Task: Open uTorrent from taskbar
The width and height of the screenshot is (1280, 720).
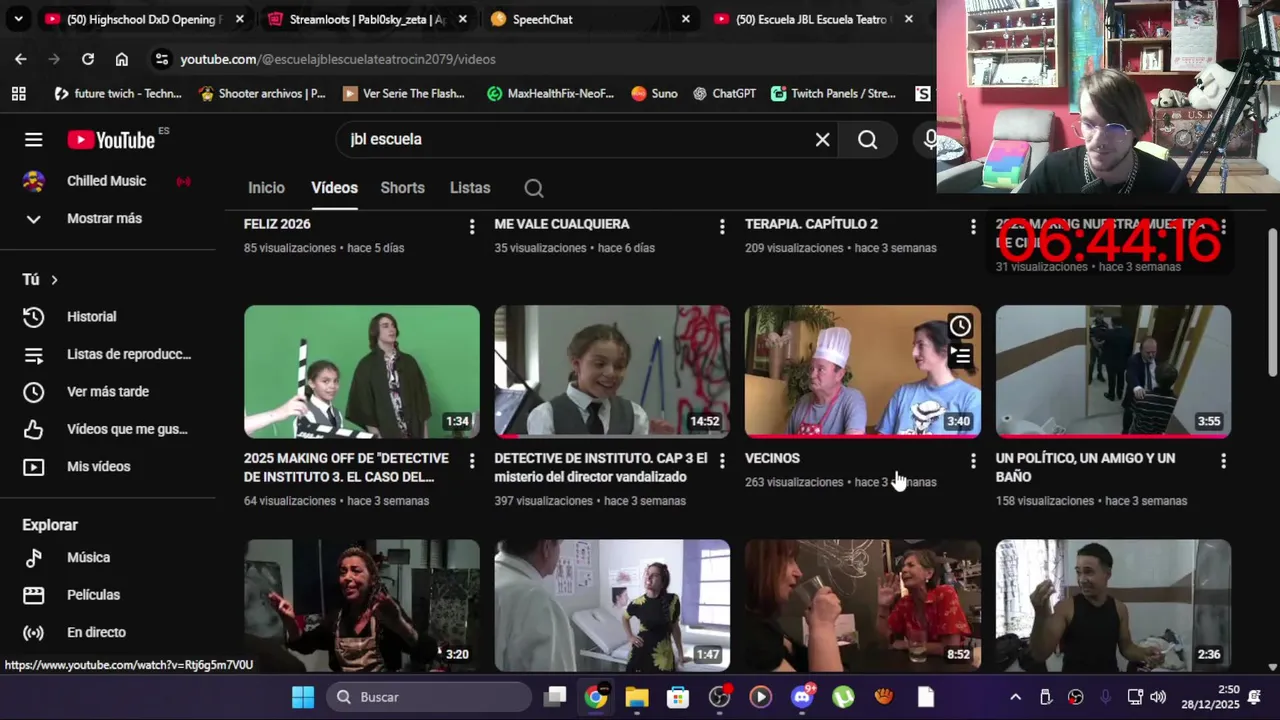Action: point(843,697)
